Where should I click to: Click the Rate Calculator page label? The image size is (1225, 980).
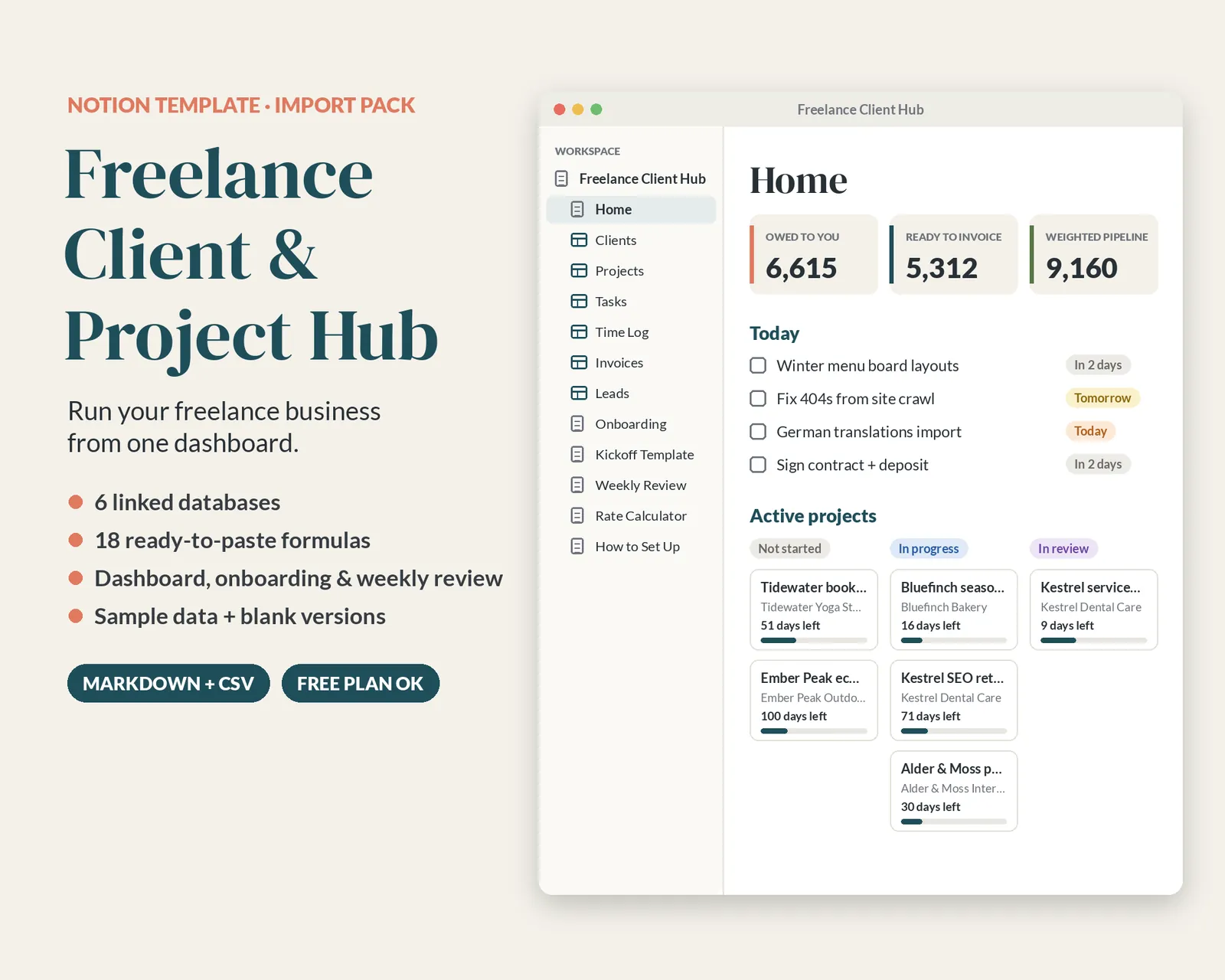pos(641,515)
